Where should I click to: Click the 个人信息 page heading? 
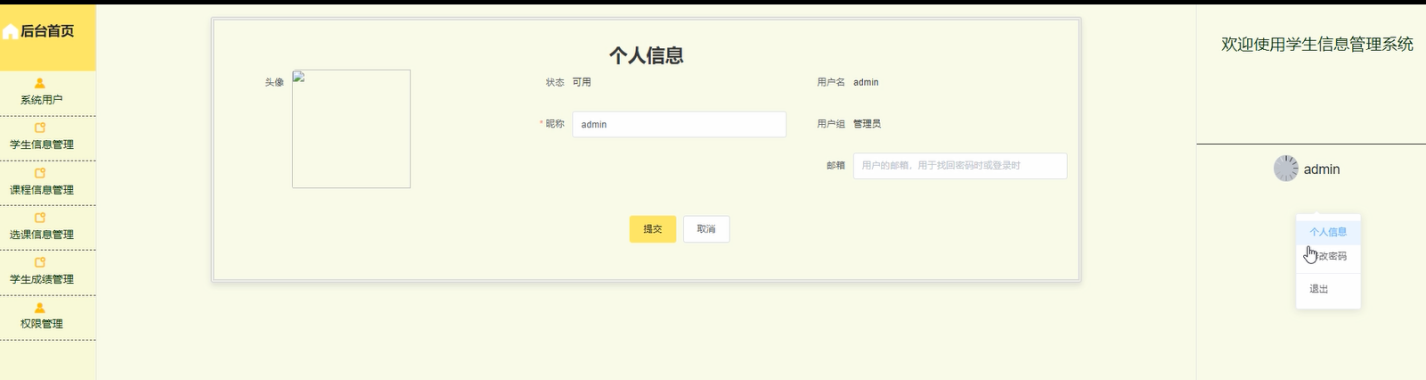coord(646,56)
